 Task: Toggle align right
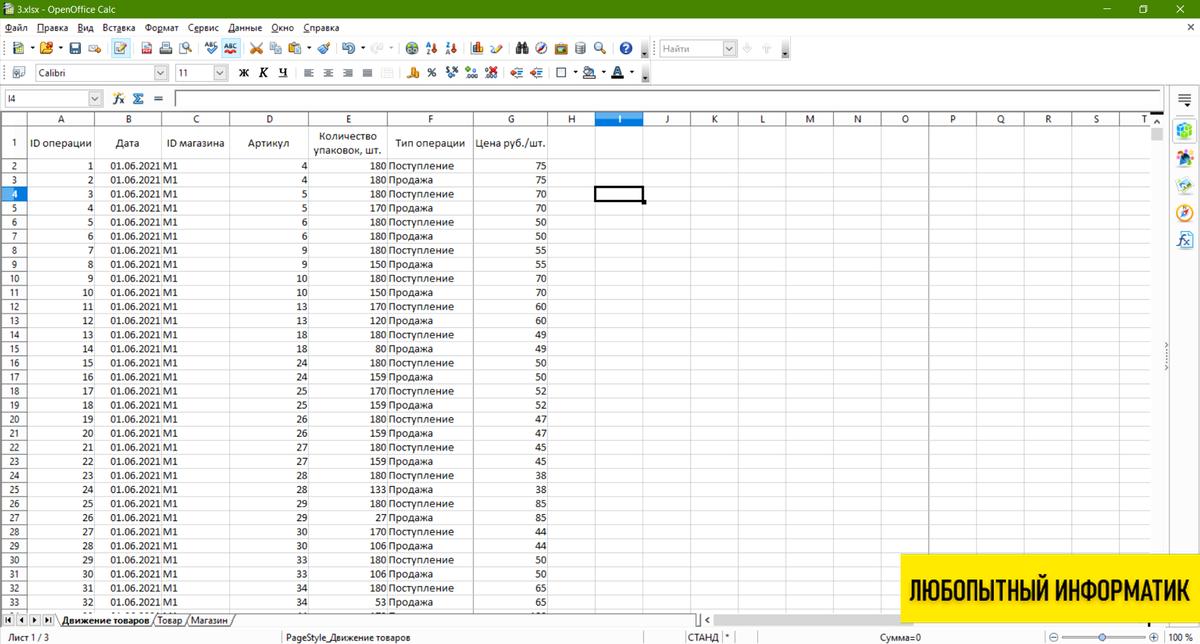(x=348, y=73)
